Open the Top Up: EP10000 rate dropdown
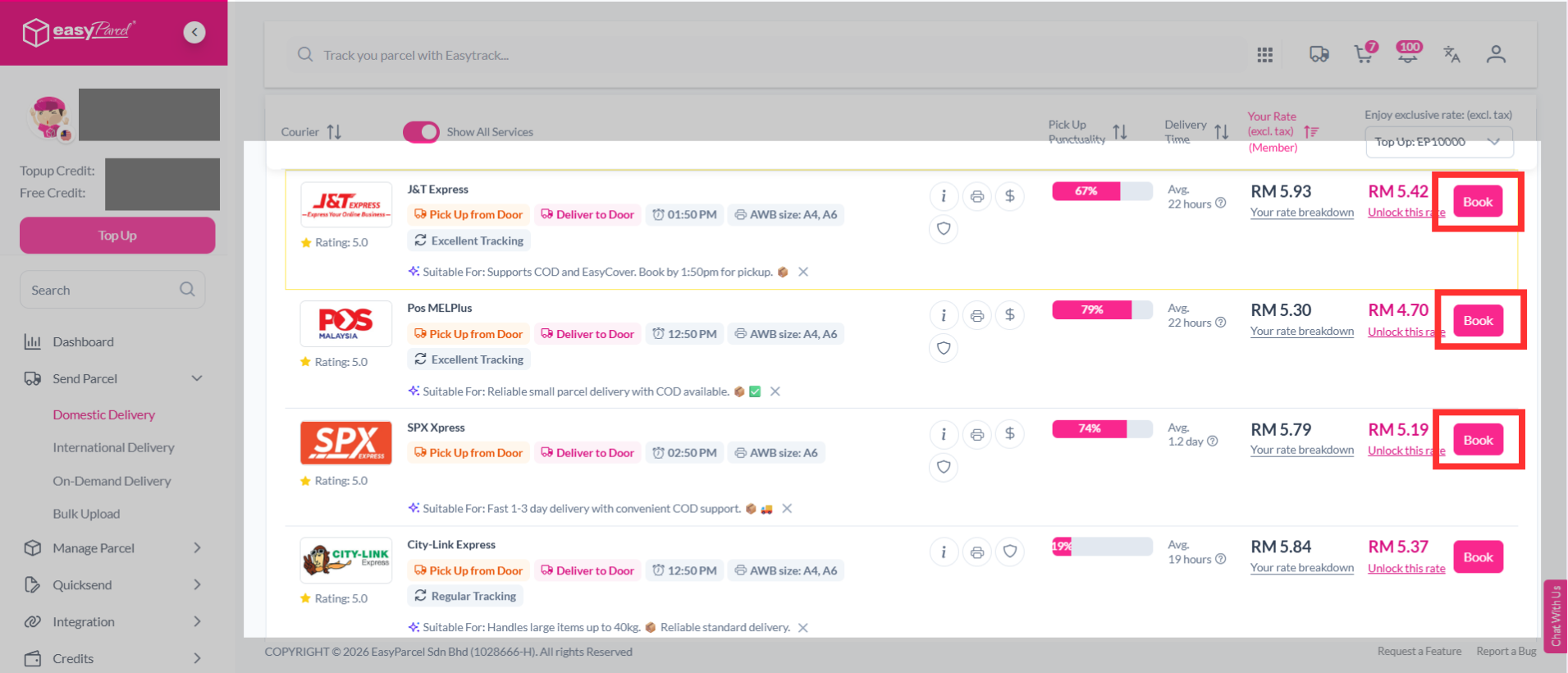 [1439, 142]
